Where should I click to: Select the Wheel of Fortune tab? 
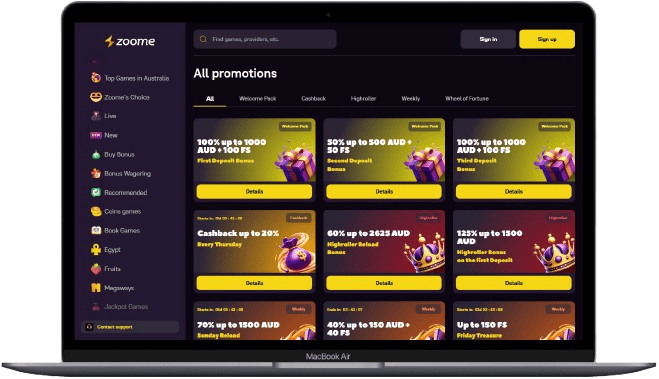click(x=467, y=98)
